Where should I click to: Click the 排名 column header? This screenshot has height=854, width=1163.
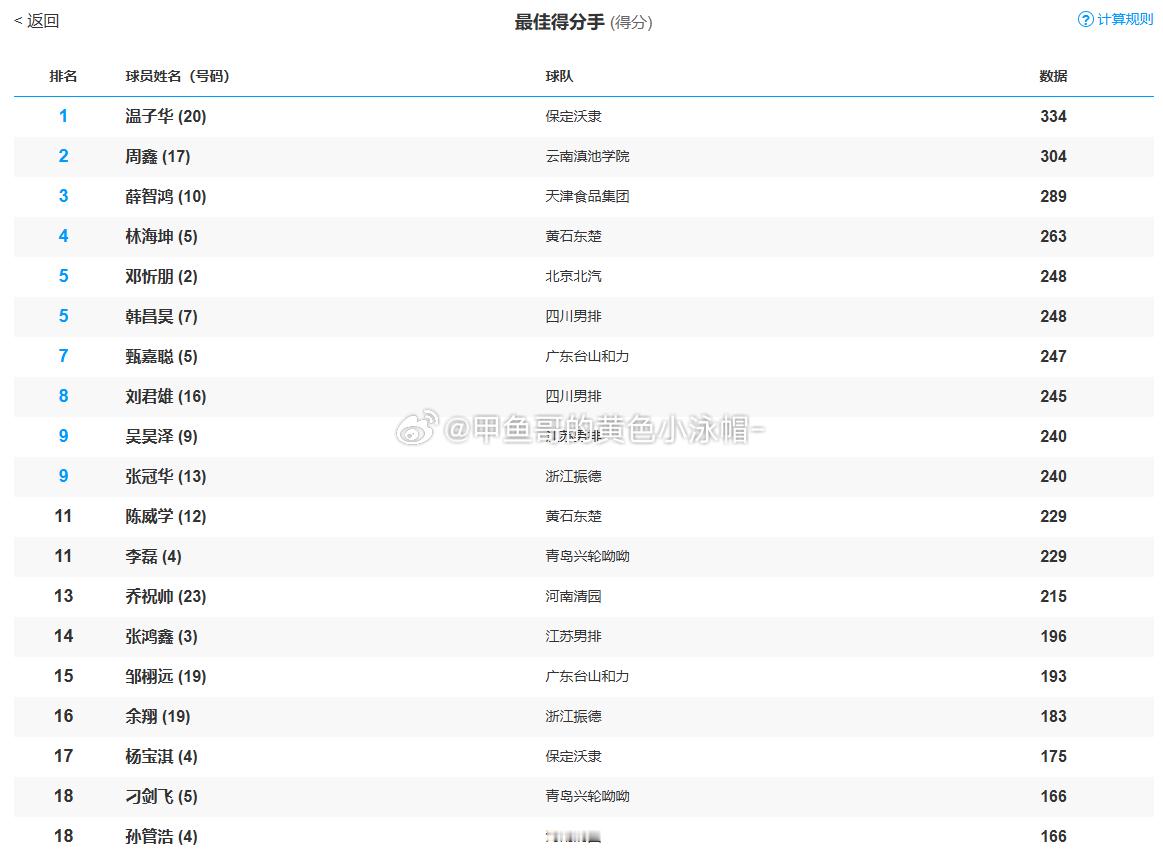(x=63, y=76)
